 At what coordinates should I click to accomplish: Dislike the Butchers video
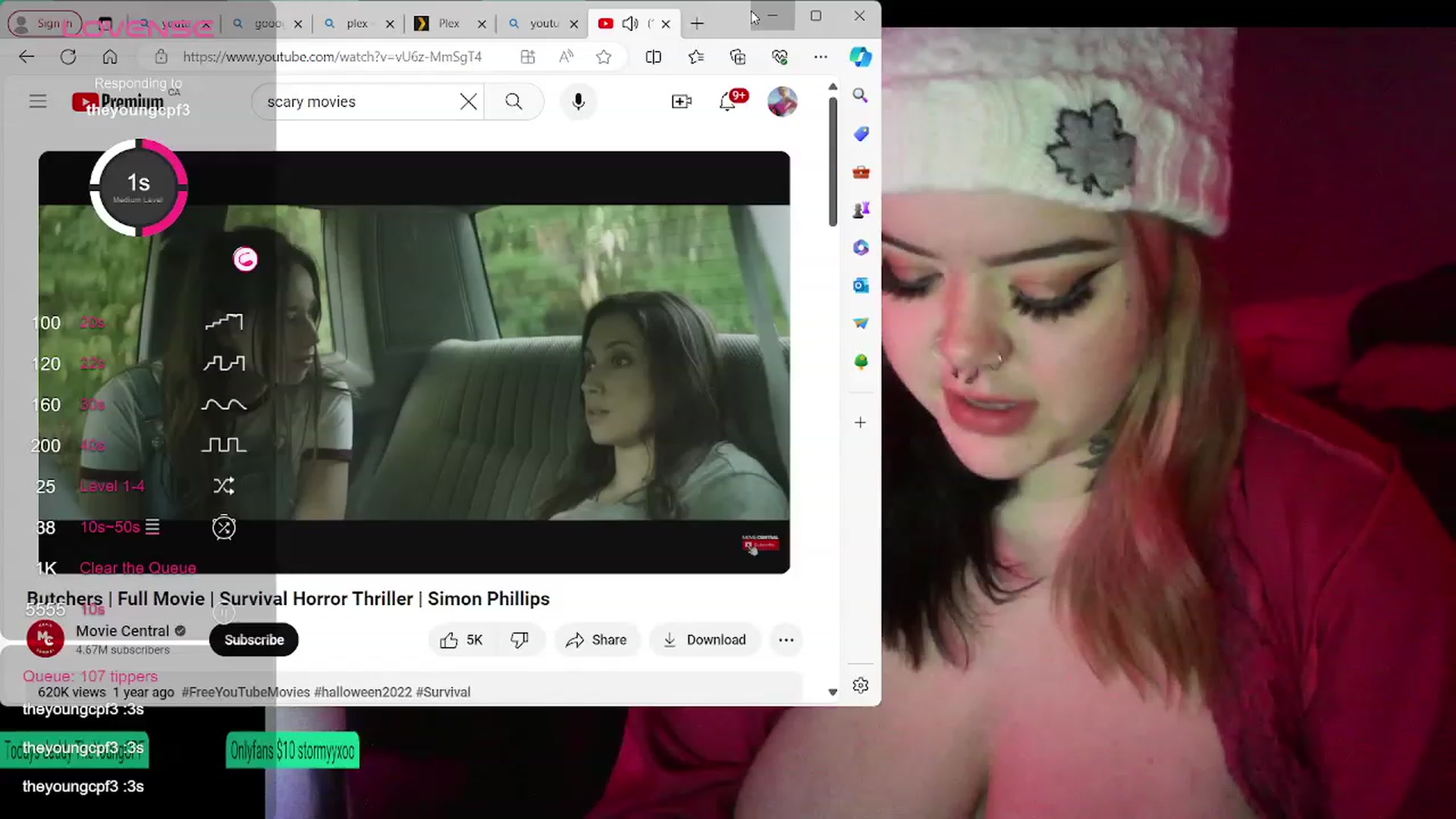tap(519, 640)
